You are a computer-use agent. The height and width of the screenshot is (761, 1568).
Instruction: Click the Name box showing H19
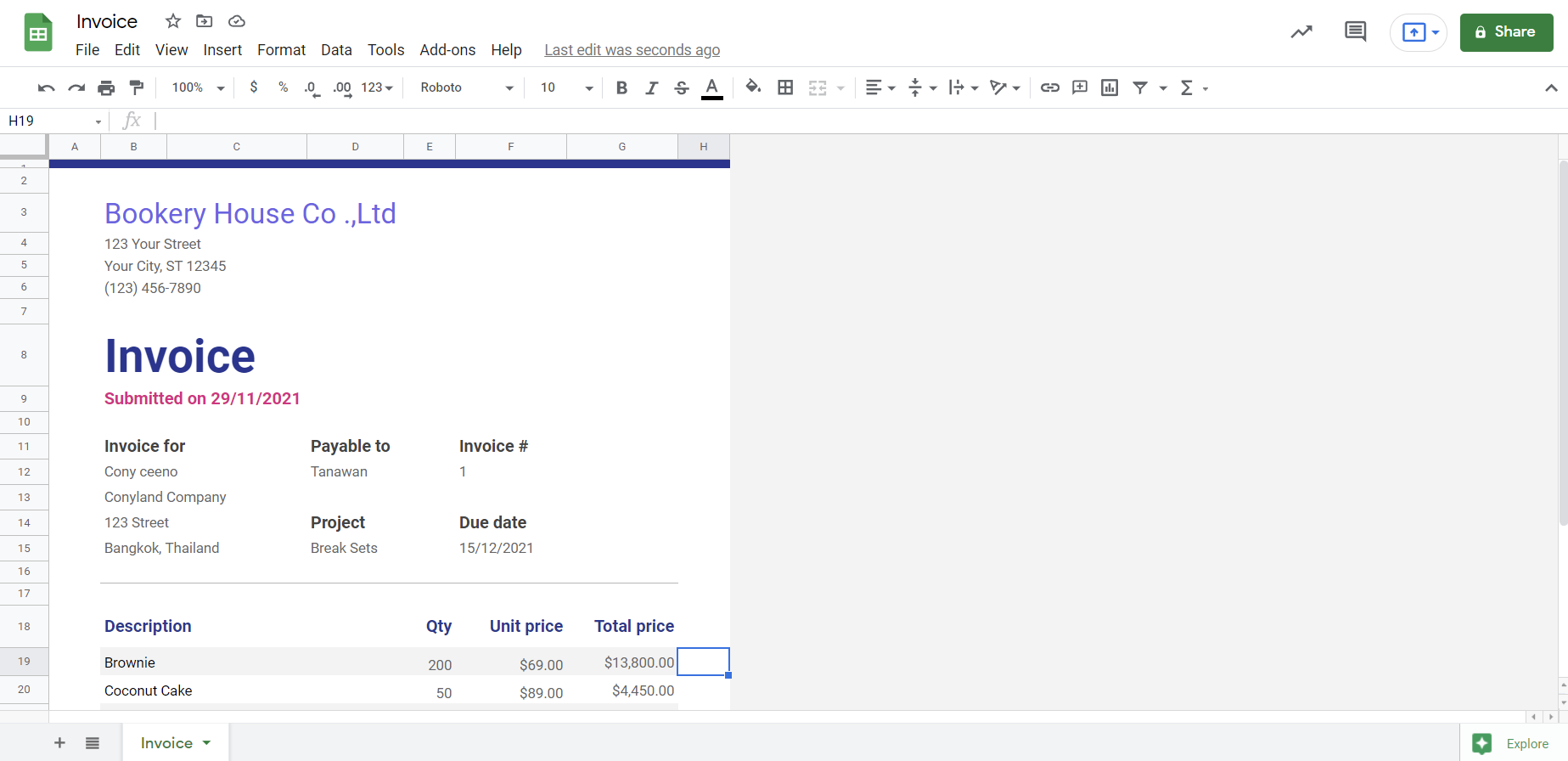(x=53, y=121)
